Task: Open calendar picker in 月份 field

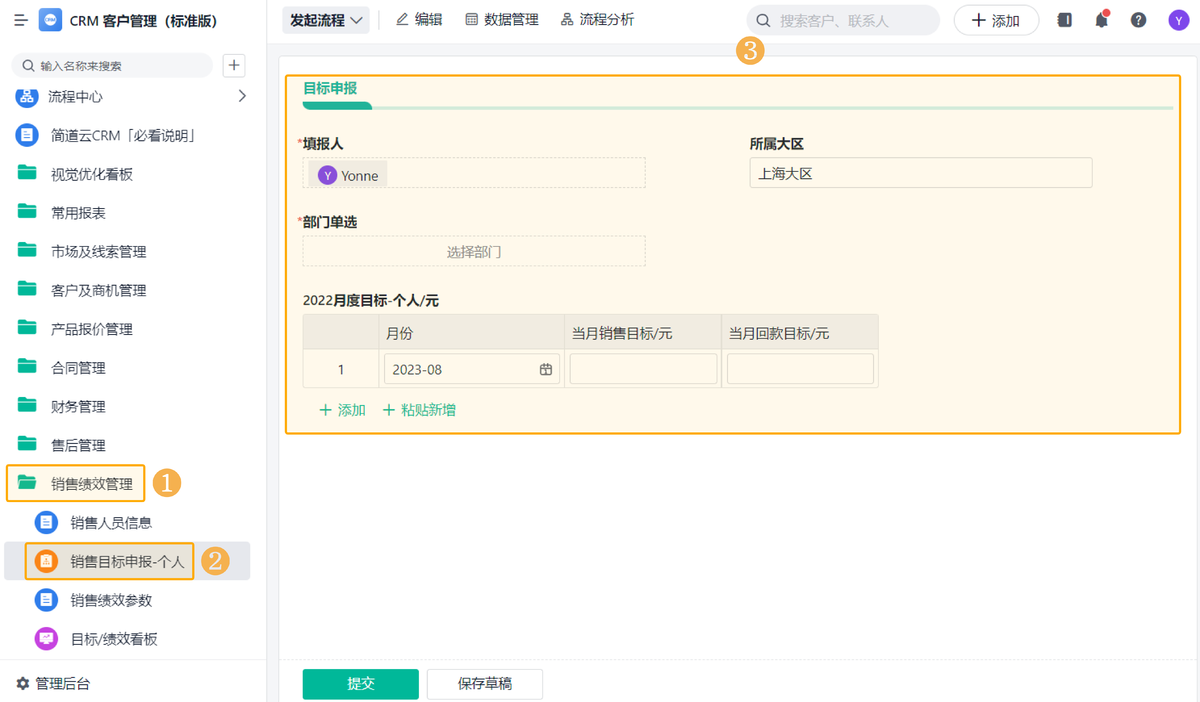Action: click(546, 369)
